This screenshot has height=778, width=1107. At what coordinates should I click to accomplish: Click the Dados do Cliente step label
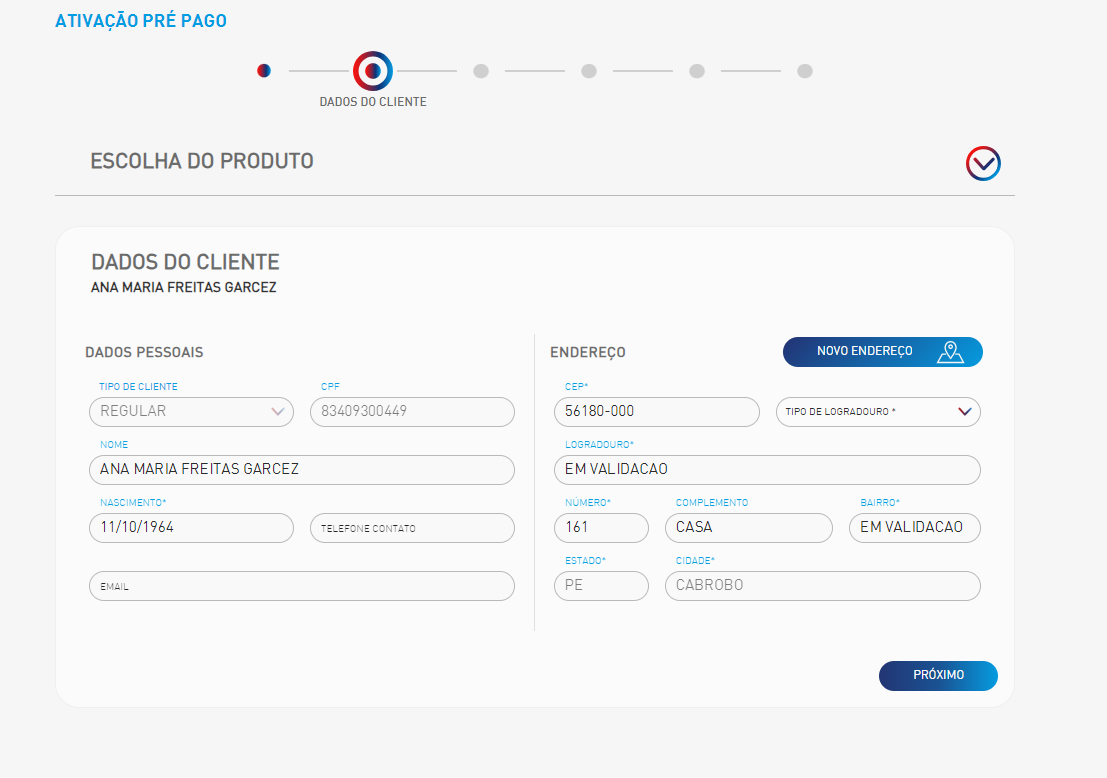(x=373, y=102)
